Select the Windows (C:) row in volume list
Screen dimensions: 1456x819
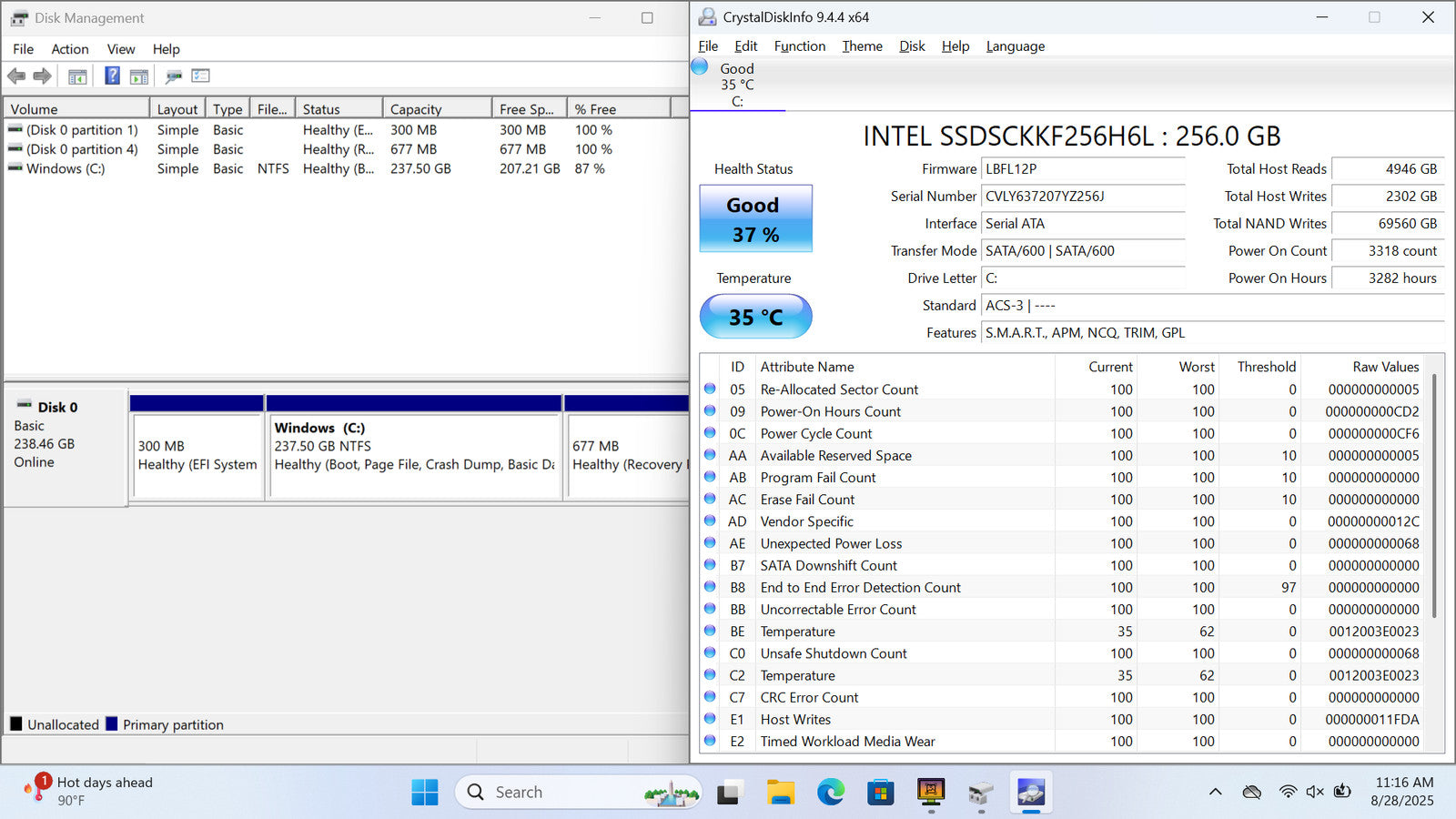(x=66, y=168)
